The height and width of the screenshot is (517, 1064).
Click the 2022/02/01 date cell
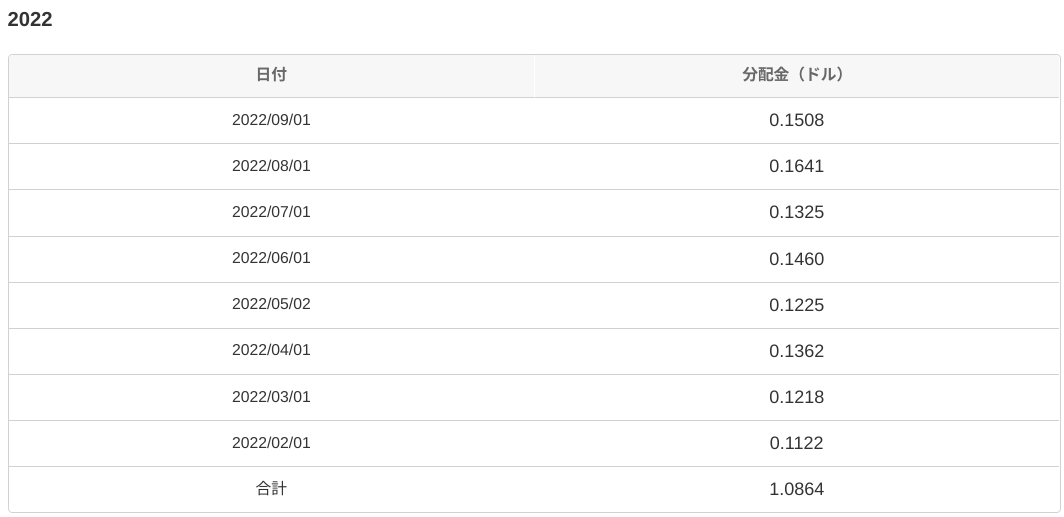[x=271, y=443]
